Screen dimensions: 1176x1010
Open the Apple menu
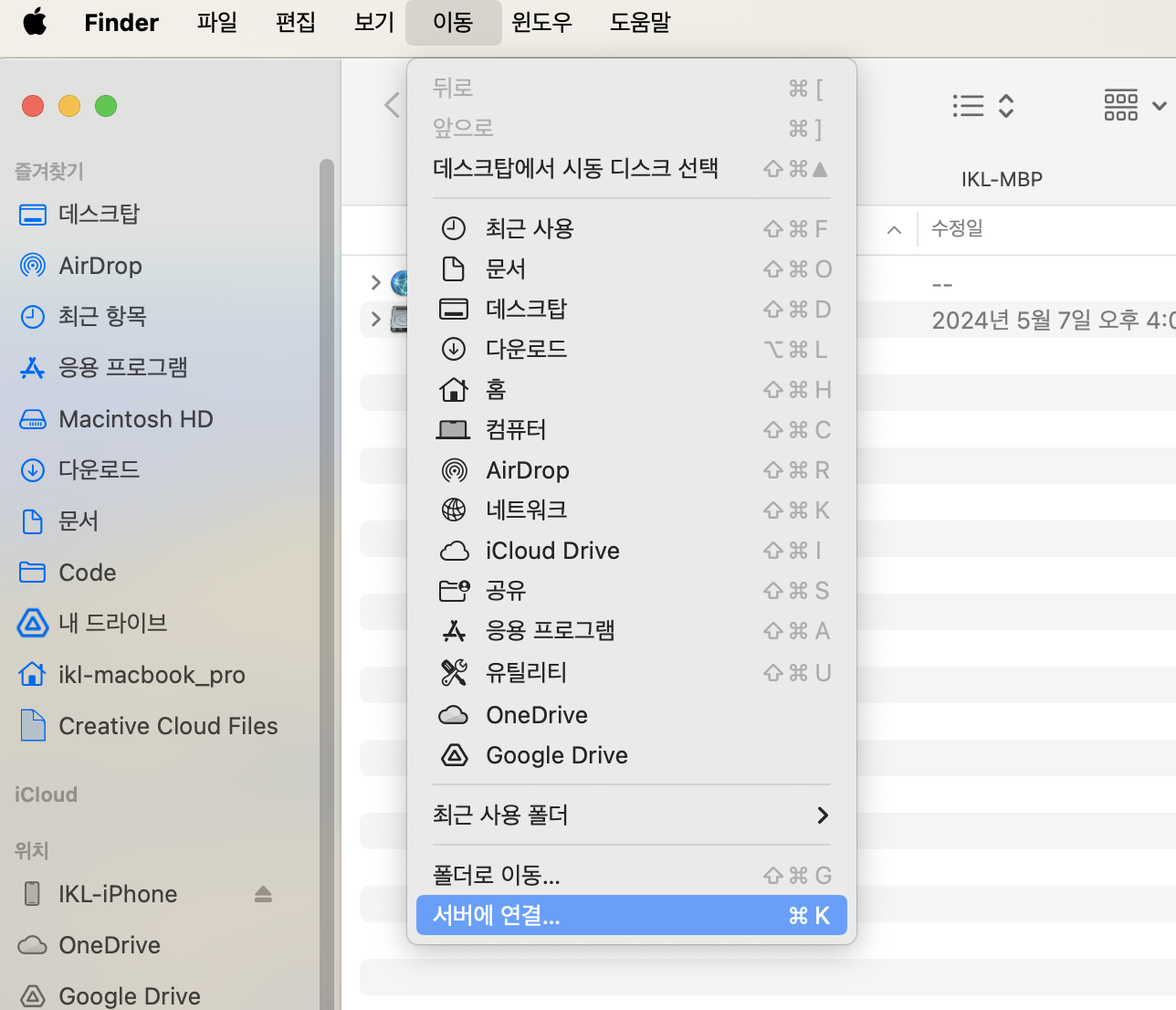[35, 22]
